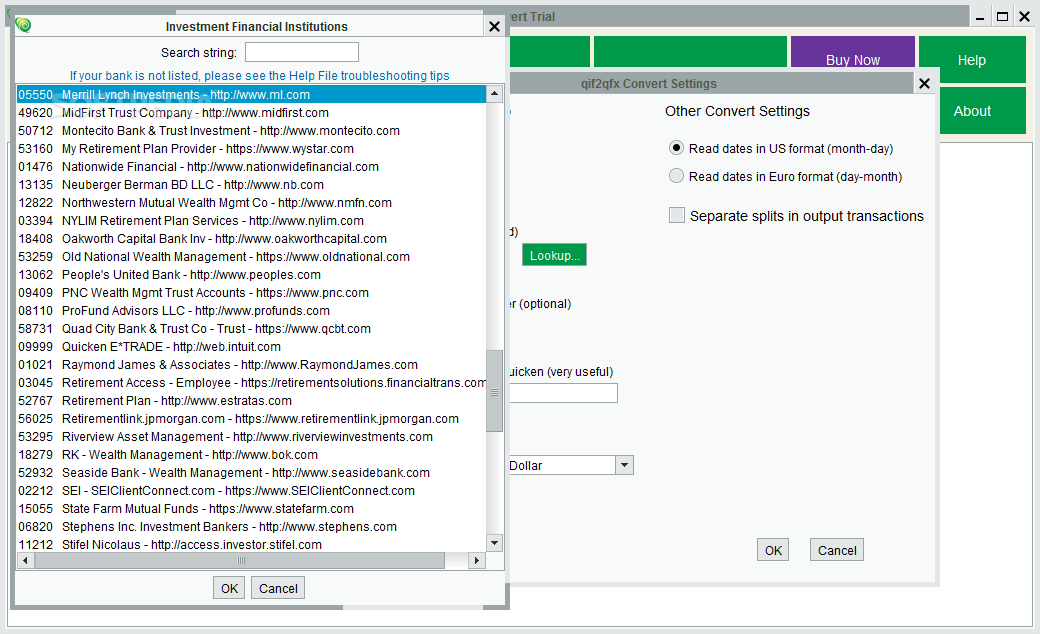Image resolution: width=1040 pixels, height=634 pixels.
Task: Select SEI - SEIClientConnect.com entry
Action: tap(251, 491)
